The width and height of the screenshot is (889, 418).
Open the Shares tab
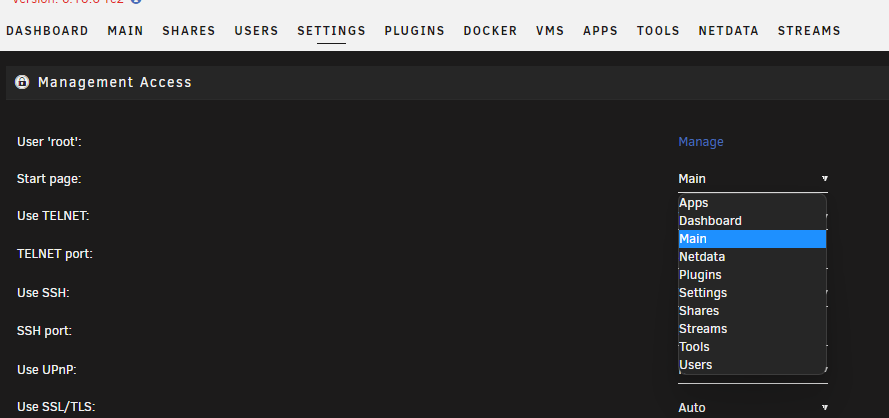(189, 31)
